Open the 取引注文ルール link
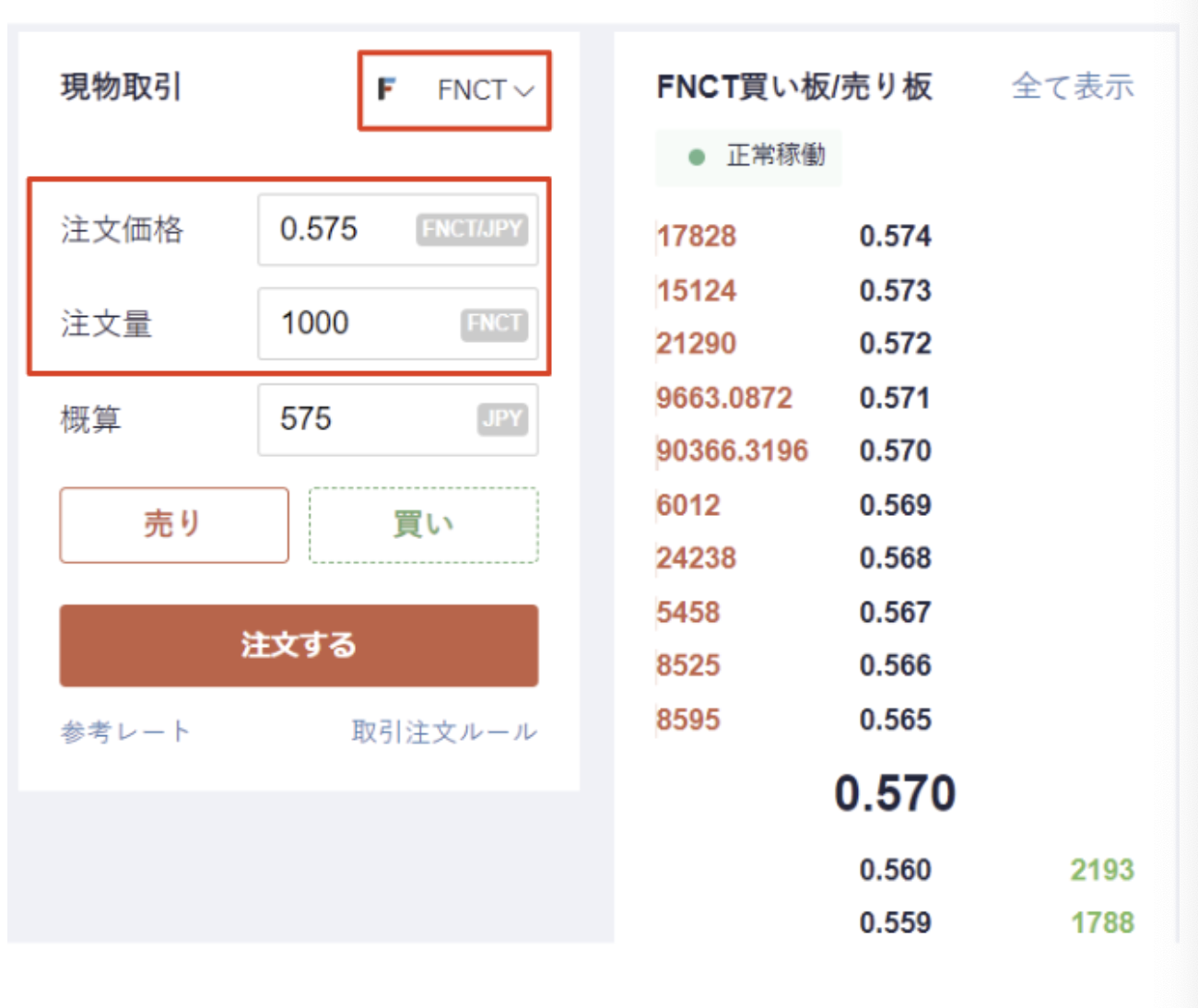Screen dimensions: 1198x1008 444,732
